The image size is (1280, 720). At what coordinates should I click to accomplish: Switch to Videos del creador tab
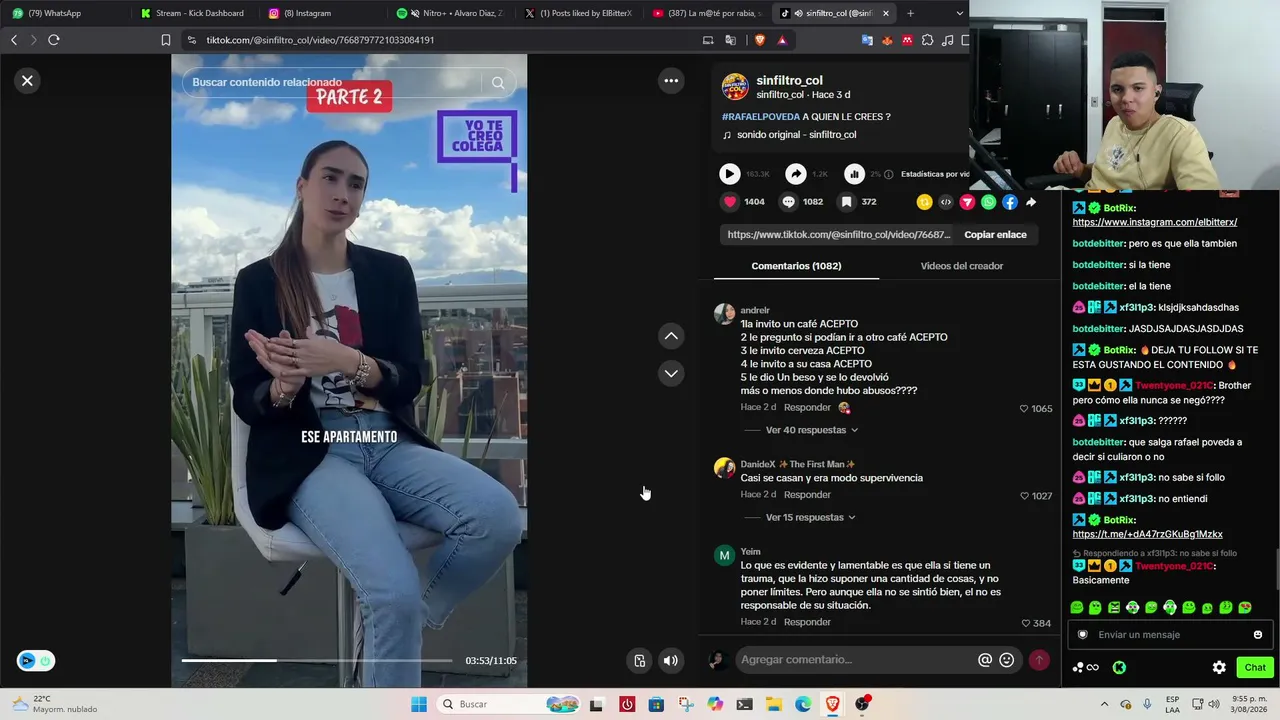(962, 266)
